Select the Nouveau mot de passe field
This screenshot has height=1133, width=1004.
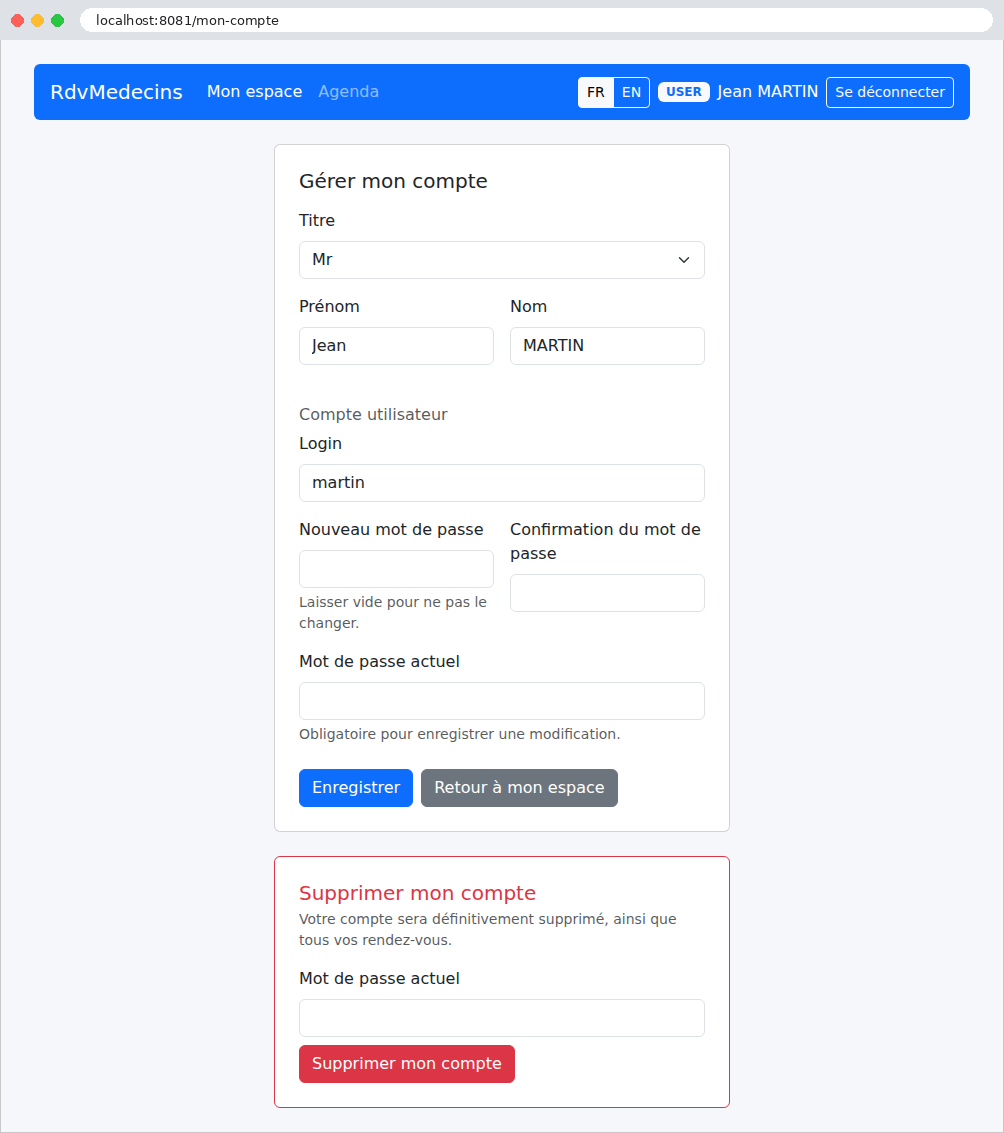396,569
